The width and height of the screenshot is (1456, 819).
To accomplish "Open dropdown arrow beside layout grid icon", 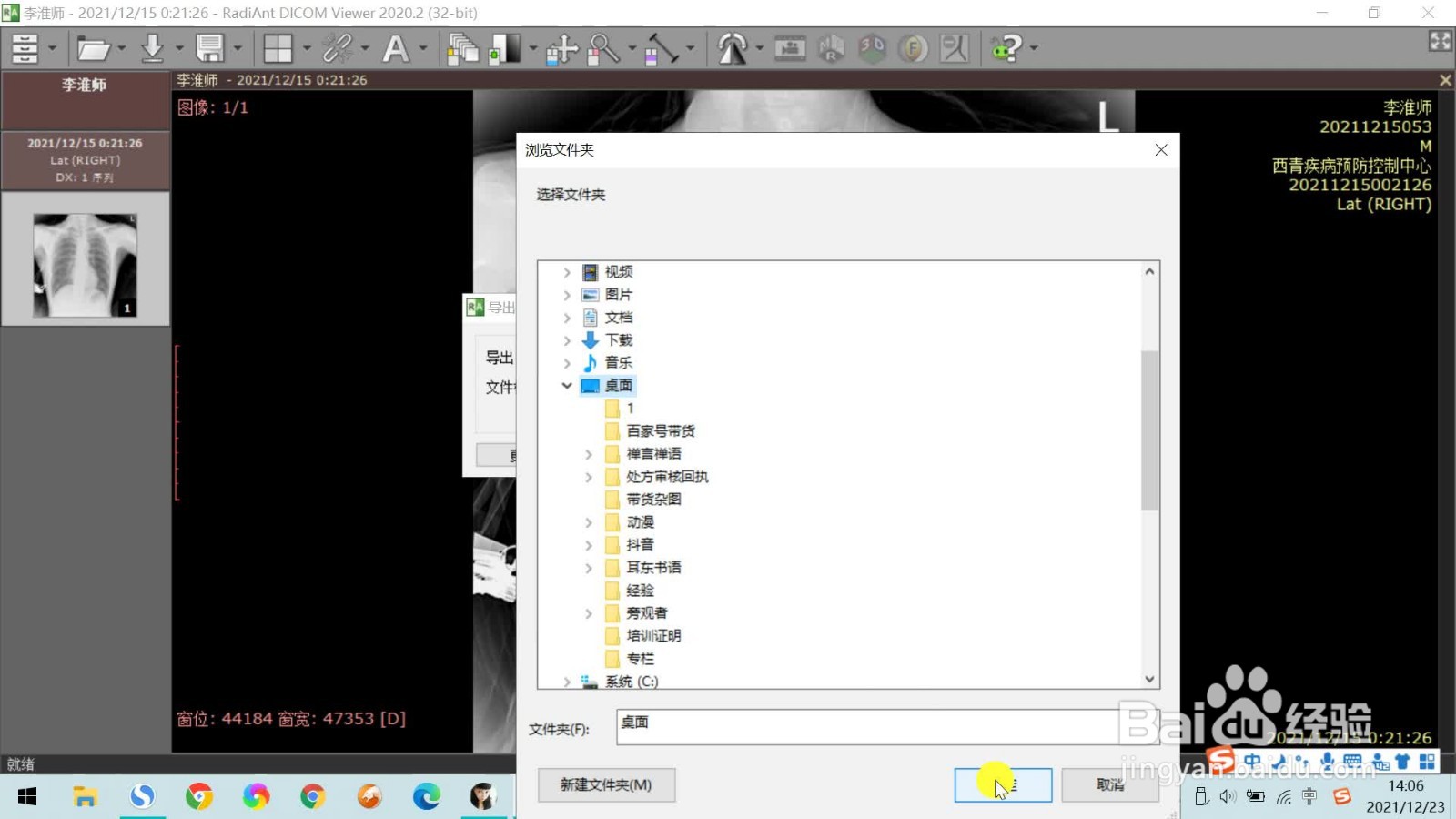I will click(306, 48).
